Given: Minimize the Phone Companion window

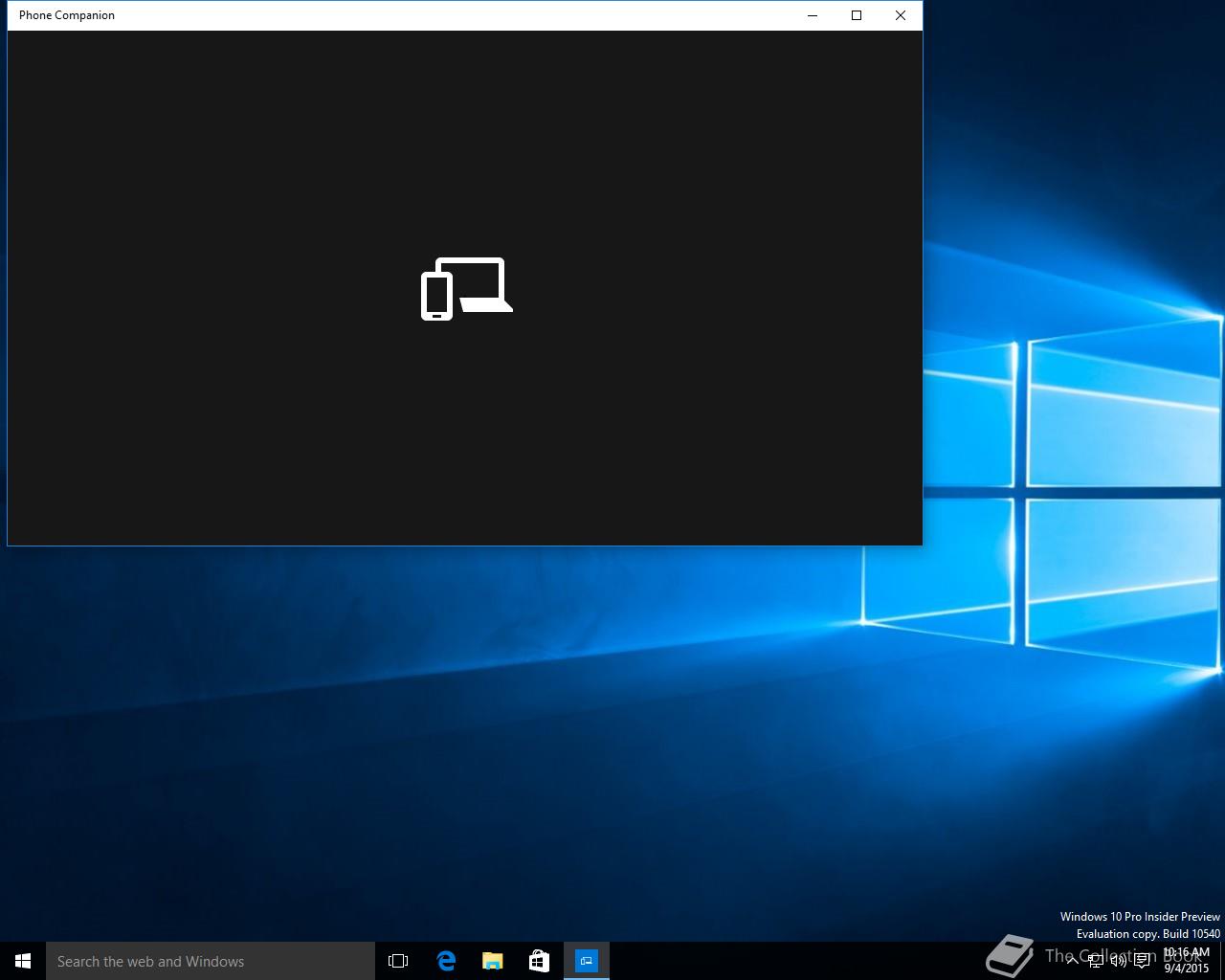Looking at the screenshot, I should (813, 15).
